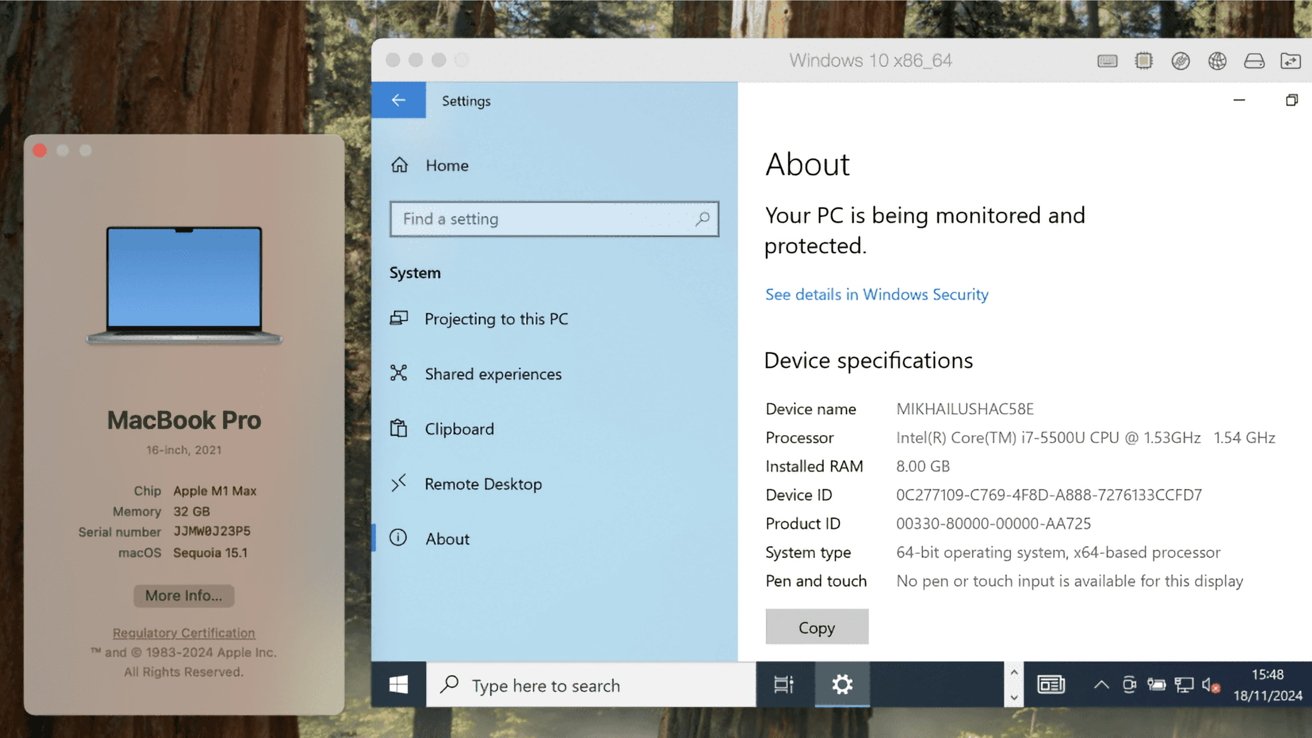1312x738 pixels.
Task: Select About in the sidebar
Action: tap(447, 539)
